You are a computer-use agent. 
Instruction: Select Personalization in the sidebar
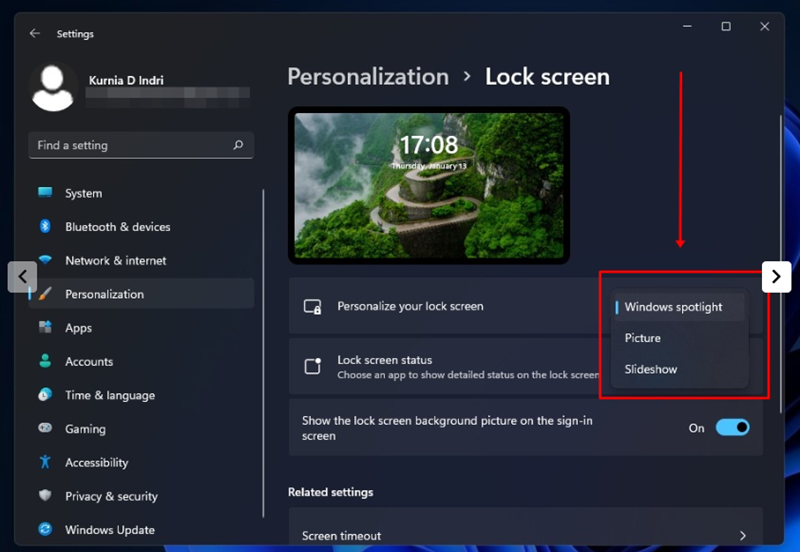(141, 294)
